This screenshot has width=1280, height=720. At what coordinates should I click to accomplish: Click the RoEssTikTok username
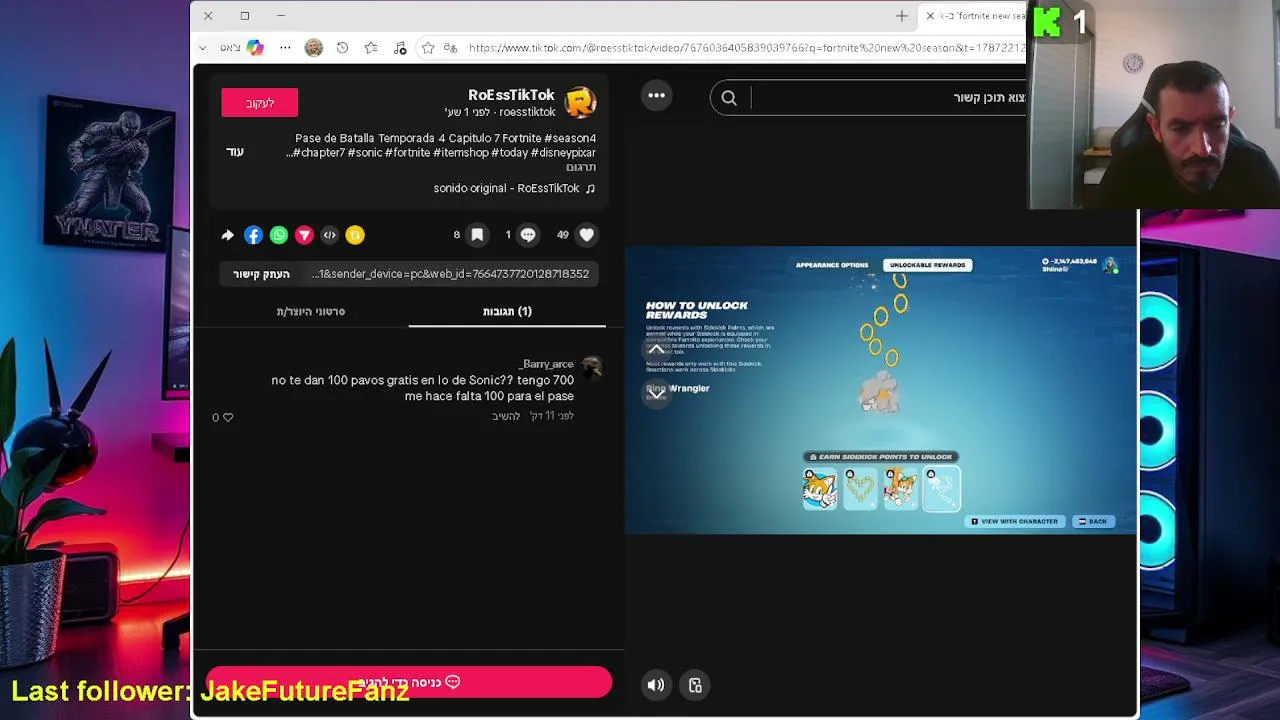click(x=511, y=95)
